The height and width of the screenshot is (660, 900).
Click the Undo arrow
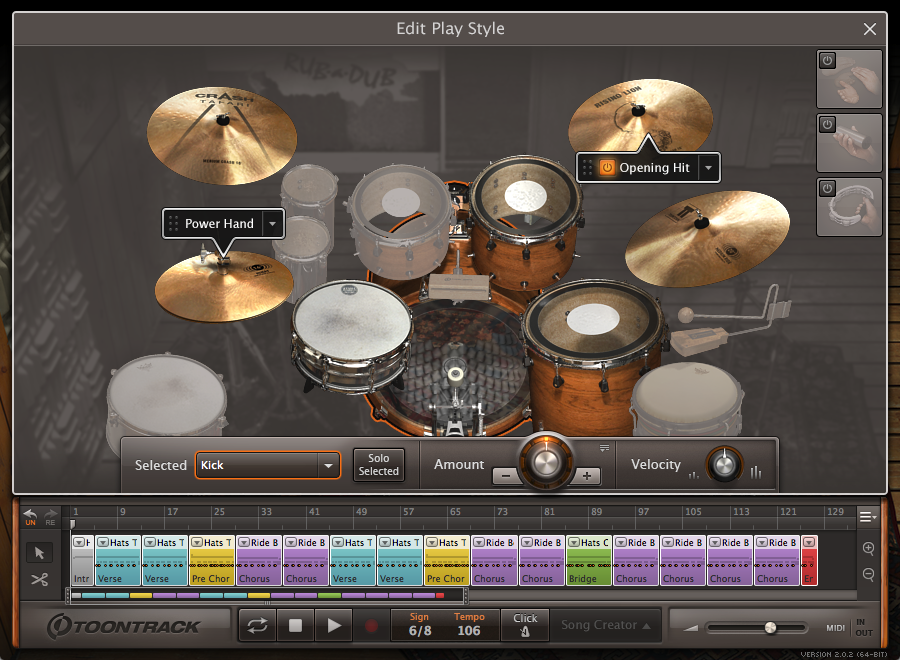point(30,517)
